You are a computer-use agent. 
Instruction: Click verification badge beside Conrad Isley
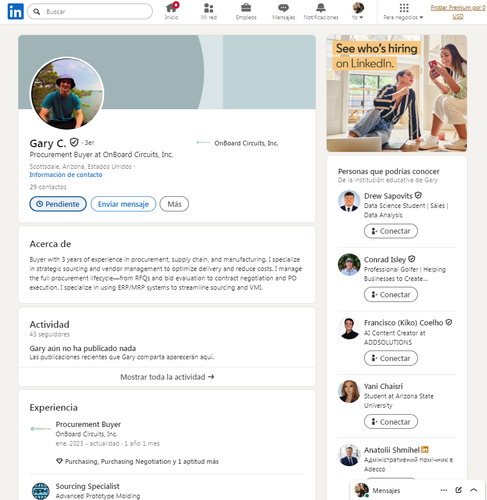tap(412, 259)
